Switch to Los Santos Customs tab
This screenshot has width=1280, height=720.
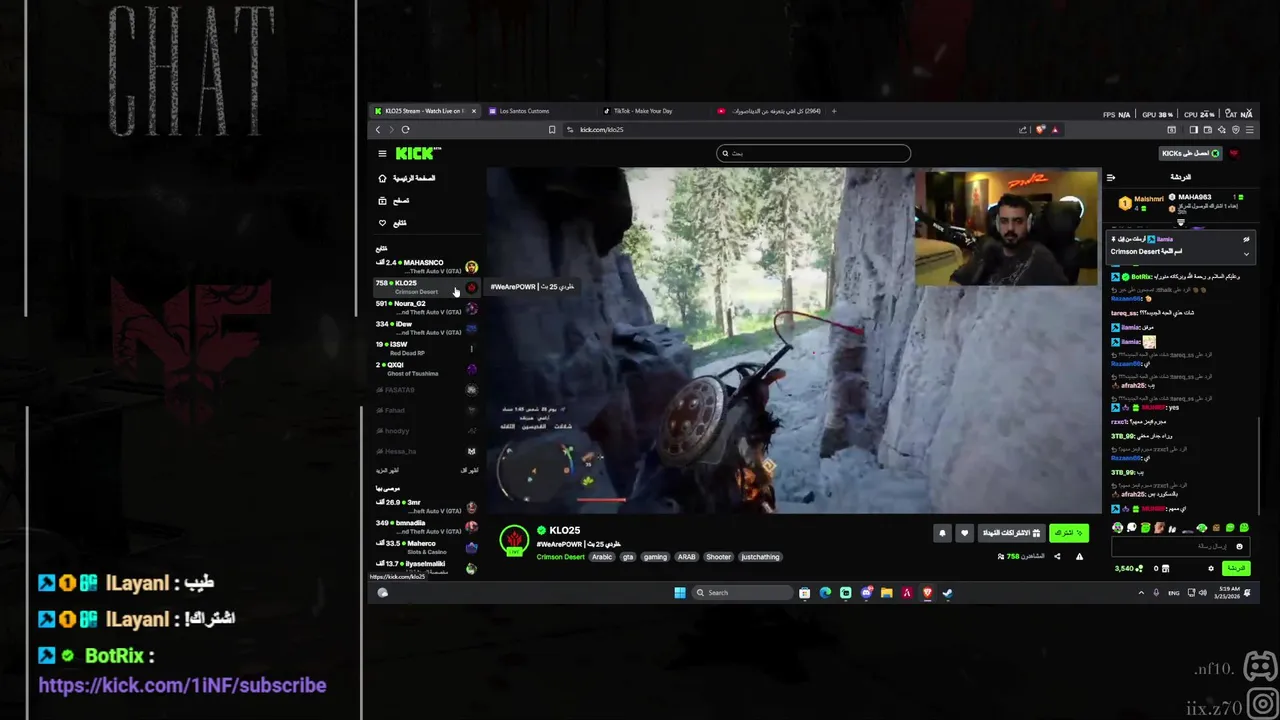point(540,111)
